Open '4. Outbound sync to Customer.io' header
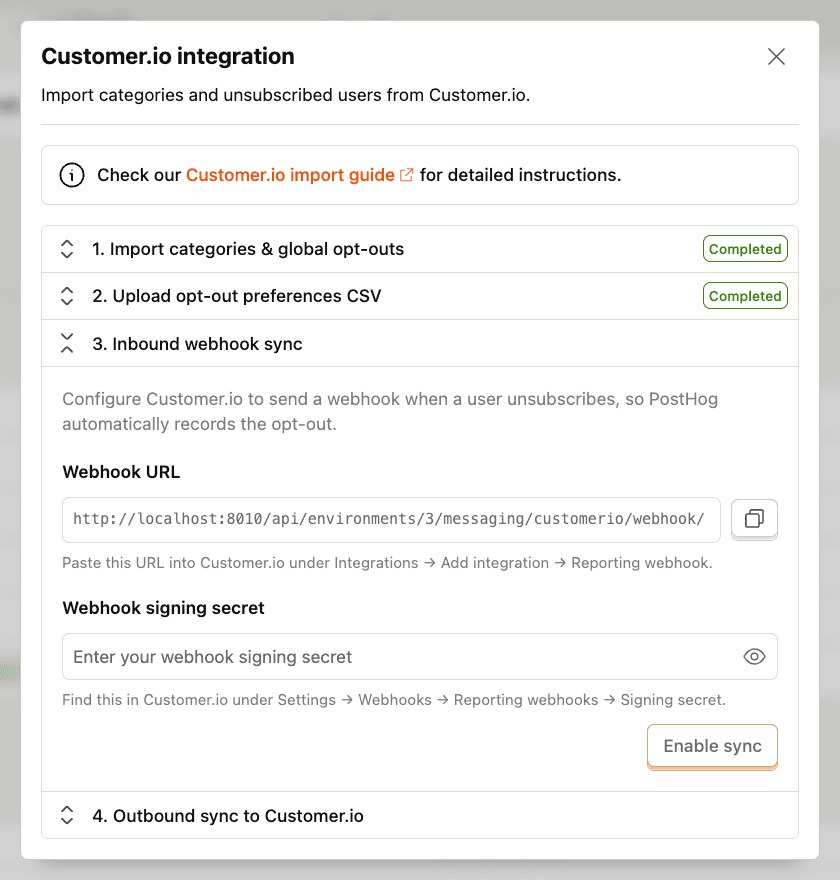Screen dimensions: 840x880 [x=420, y=815]
